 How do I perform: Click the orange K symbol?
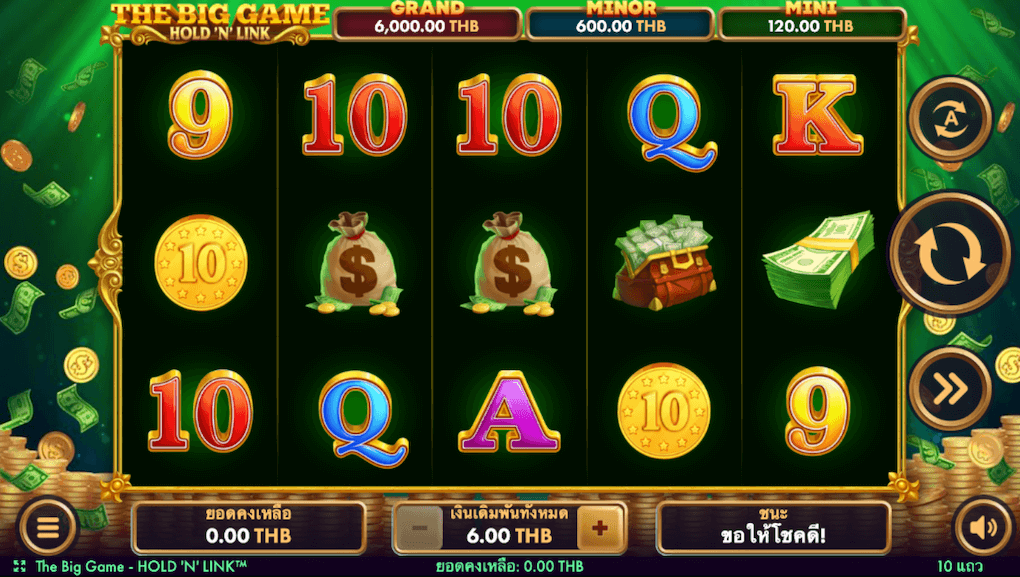pyautogui.click(x=818, y=115)
